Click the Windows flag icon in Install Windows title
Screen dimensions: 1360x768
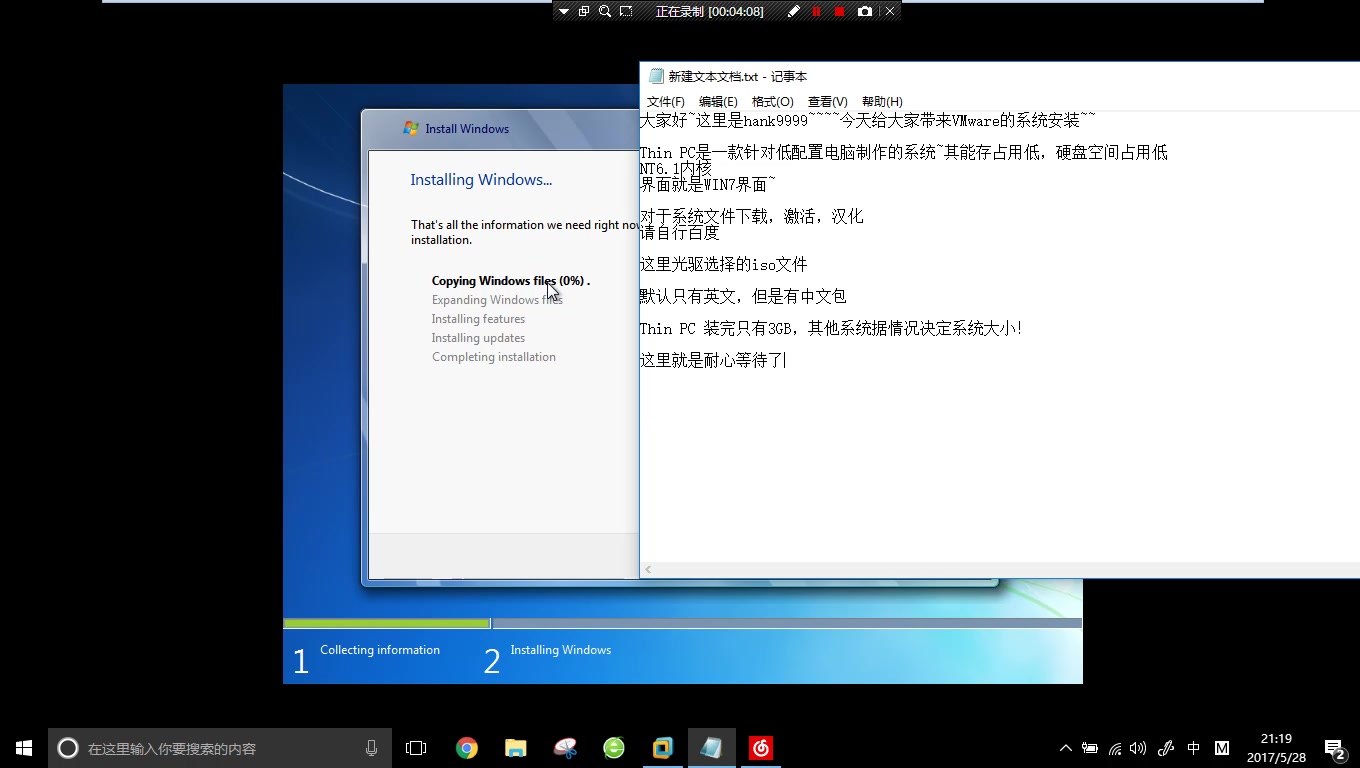click(410, 128)
